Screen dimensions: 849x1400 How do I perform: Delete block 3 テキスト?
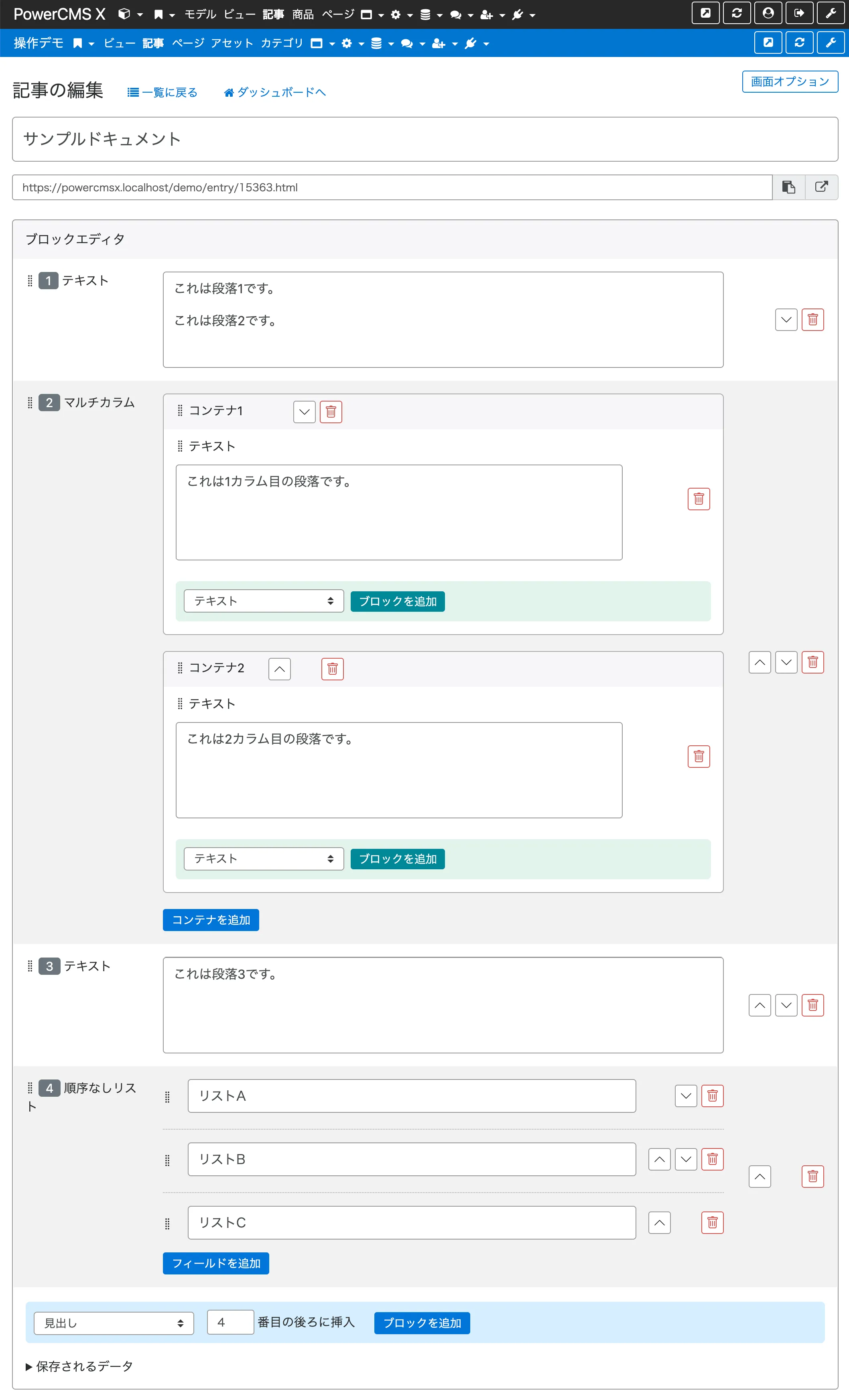click(812, 1005)
